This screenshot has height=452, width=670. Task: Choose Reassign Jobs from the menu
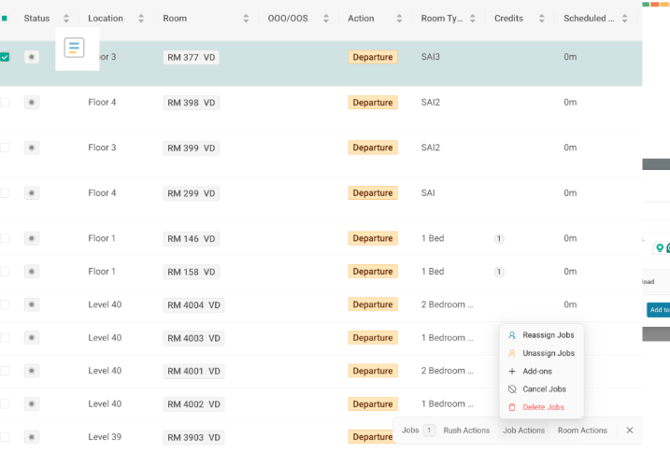tap(541, 335)
